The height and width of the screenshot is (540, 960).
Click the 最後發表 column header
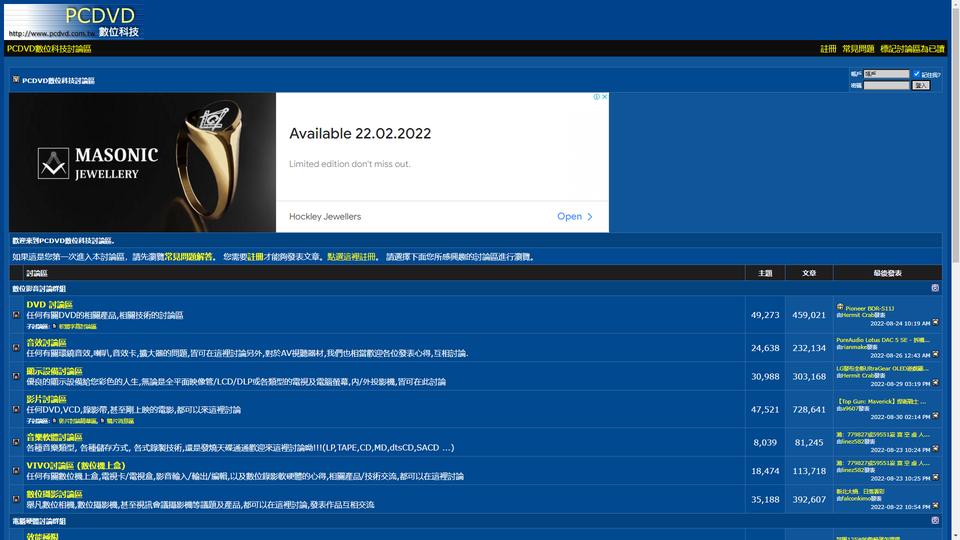click(x=888, y=273)
